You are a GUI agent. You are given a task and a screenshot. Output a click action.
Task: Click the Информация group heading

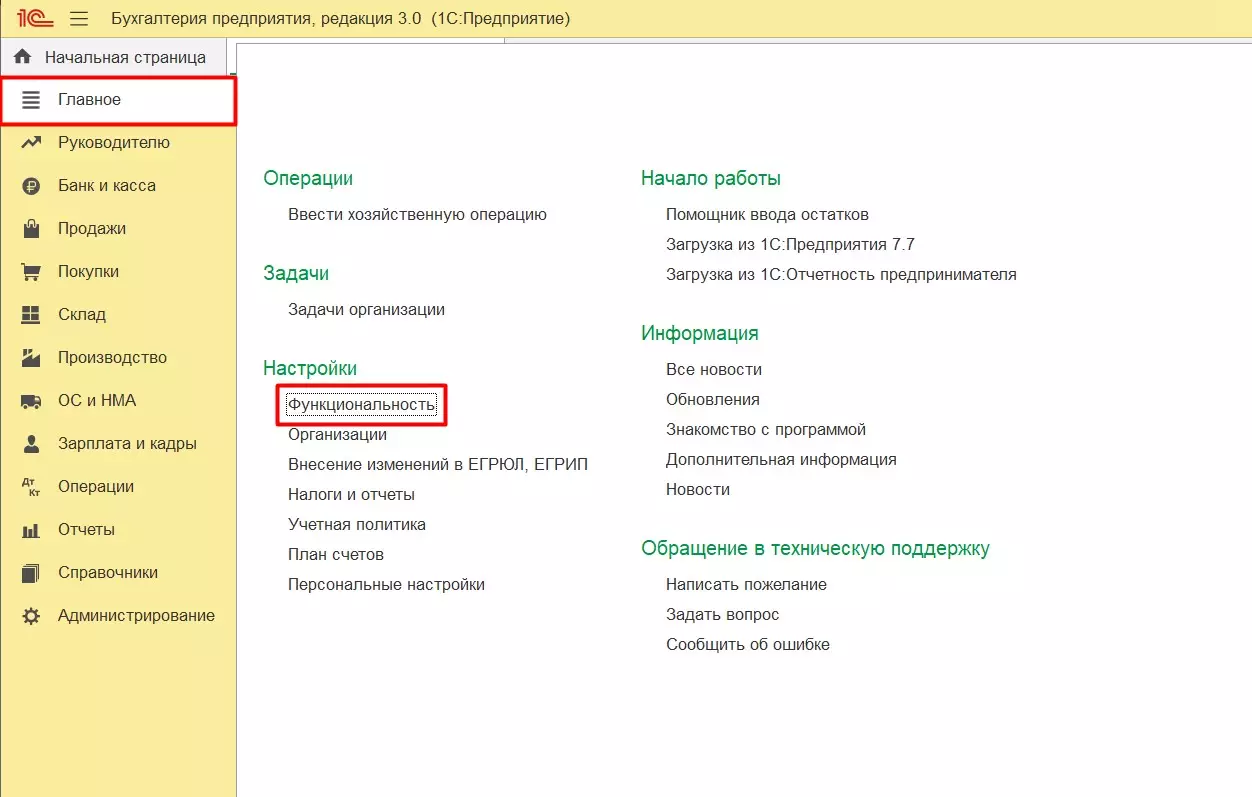coord(700,334)
